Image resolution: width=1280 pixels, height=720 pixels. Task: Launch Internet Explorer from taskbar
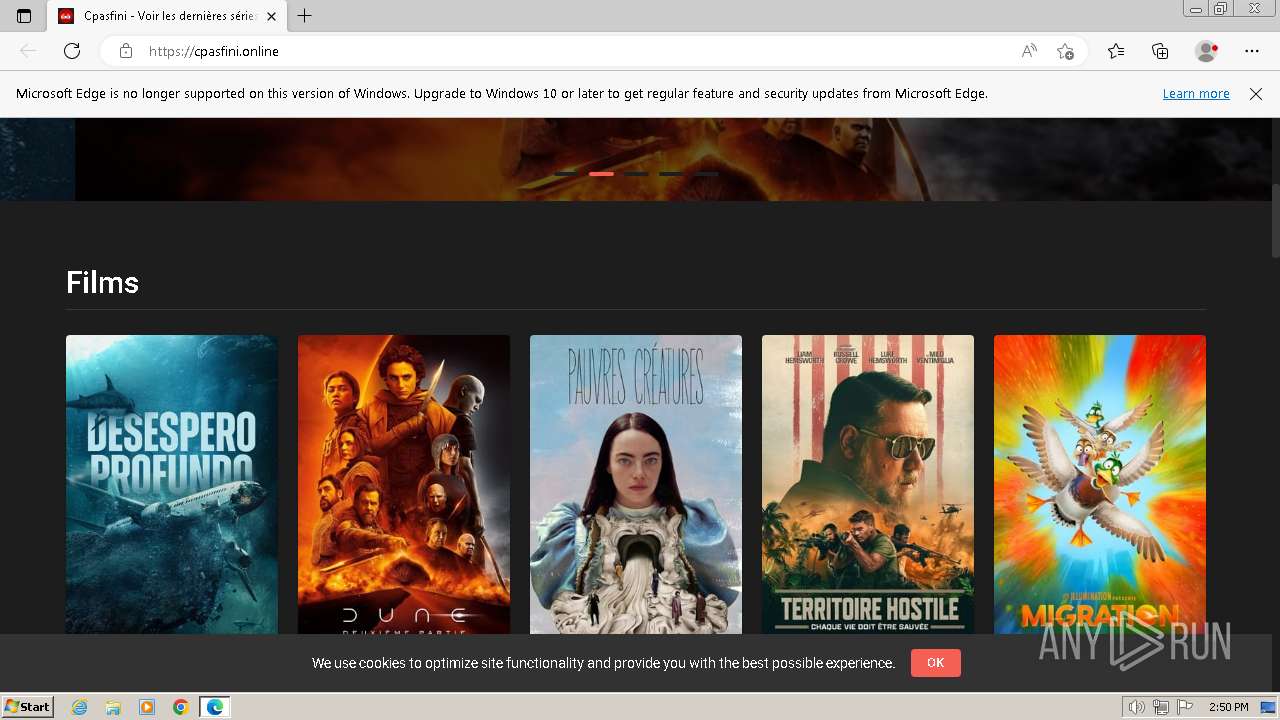[x=80, y=707]
